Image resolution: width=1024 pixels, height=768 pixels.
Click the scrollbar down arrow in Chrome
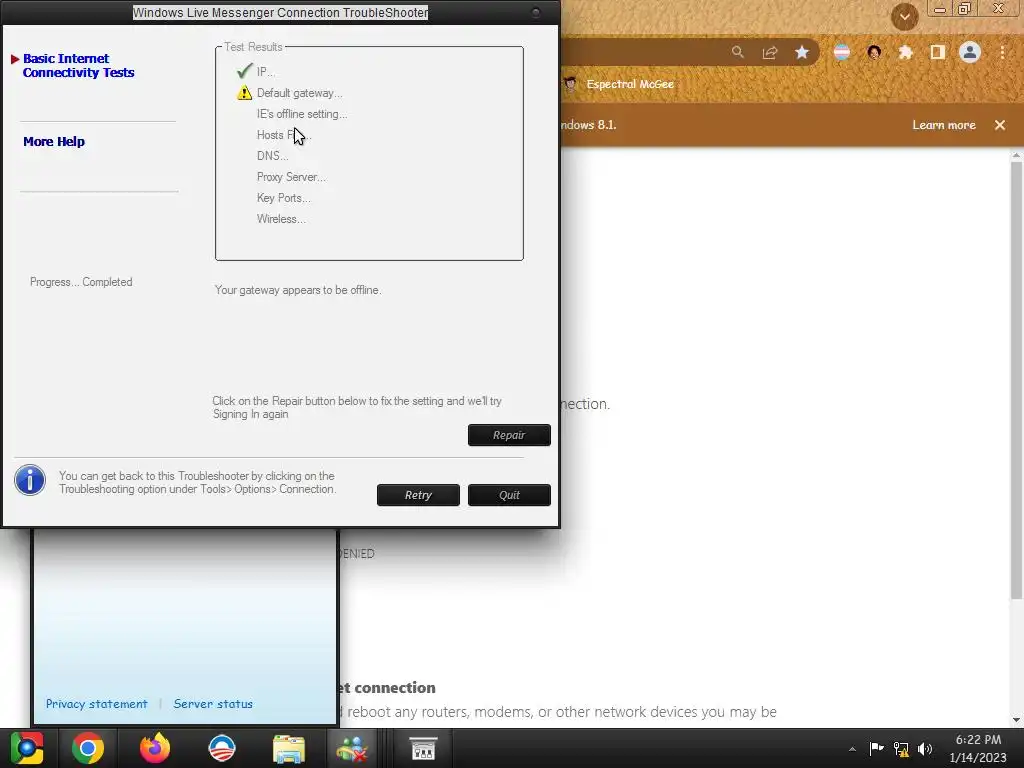pyautogui.click(x=1016, y=720)
